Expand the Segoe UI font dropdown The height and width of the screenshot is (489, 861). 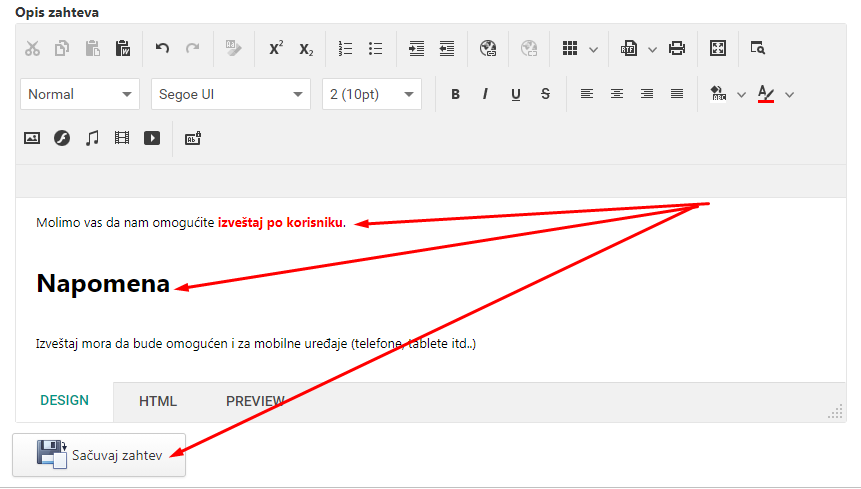click(230, 95)
